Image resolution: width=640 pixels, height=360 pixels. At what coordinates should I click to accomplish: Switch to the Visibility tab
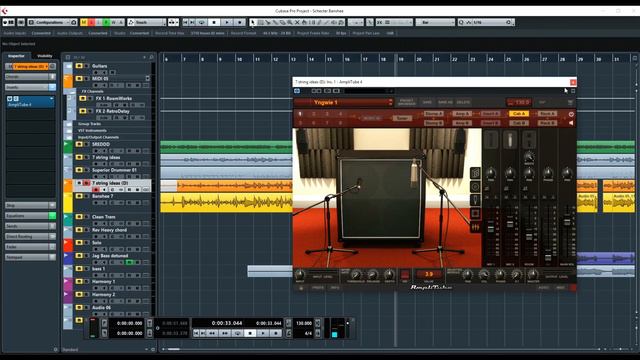pyautogui.click(x=44, y=56)
